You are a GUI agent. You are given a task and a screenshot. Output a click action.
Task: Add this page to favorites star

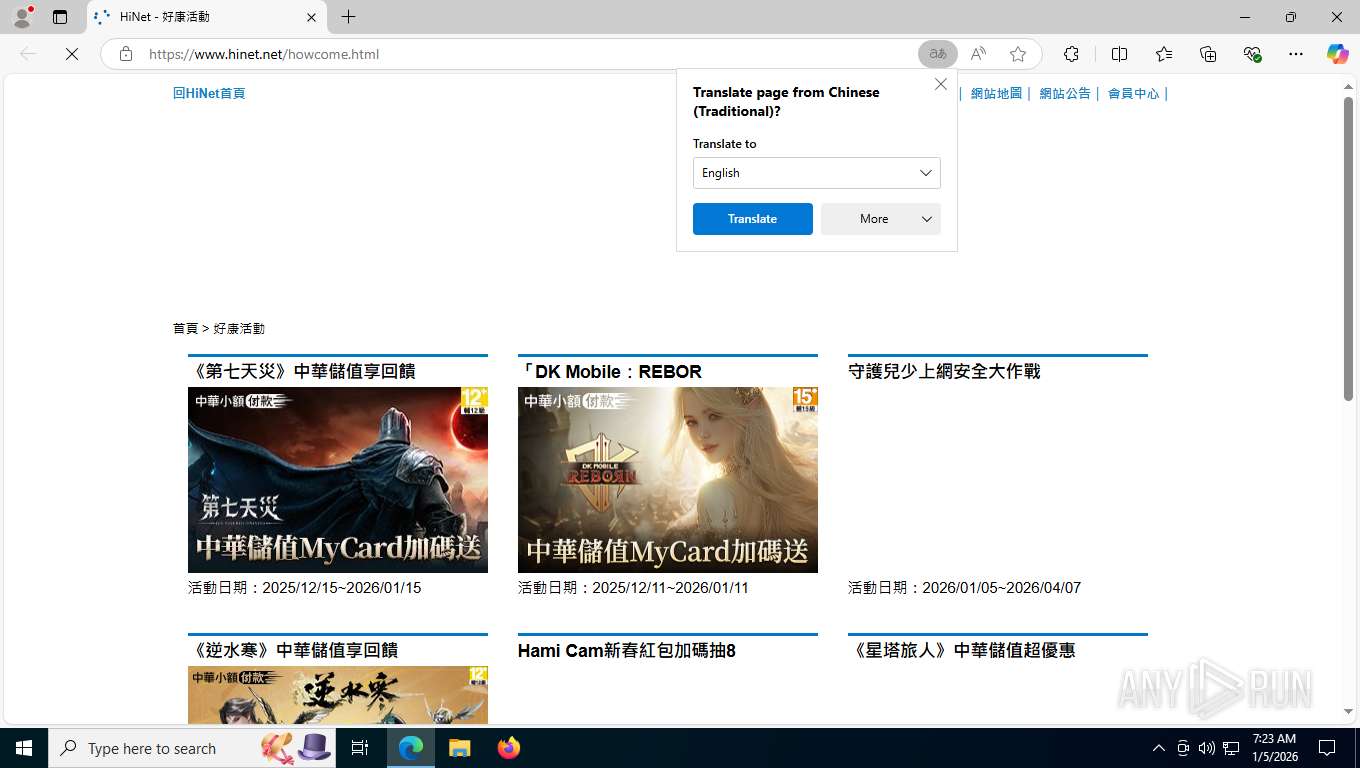tap(1018, 54)
